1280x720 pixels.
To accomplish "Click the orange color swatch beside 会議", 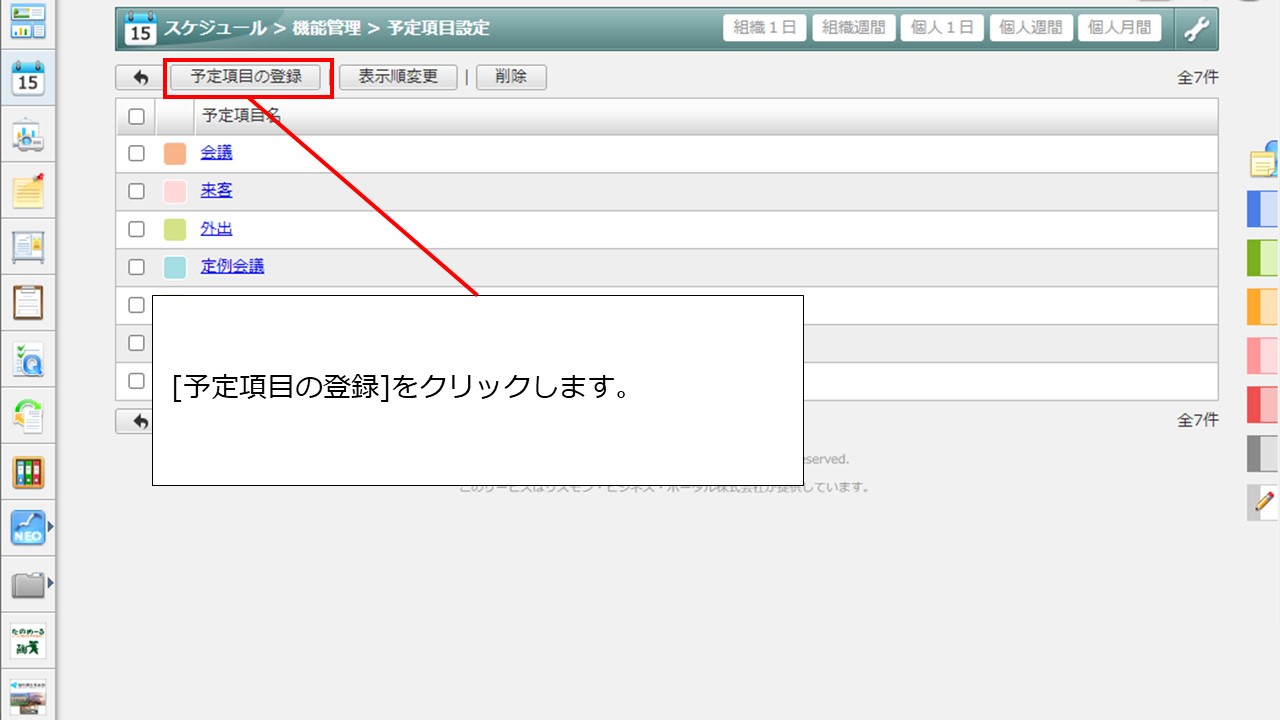I will (175, 153).
